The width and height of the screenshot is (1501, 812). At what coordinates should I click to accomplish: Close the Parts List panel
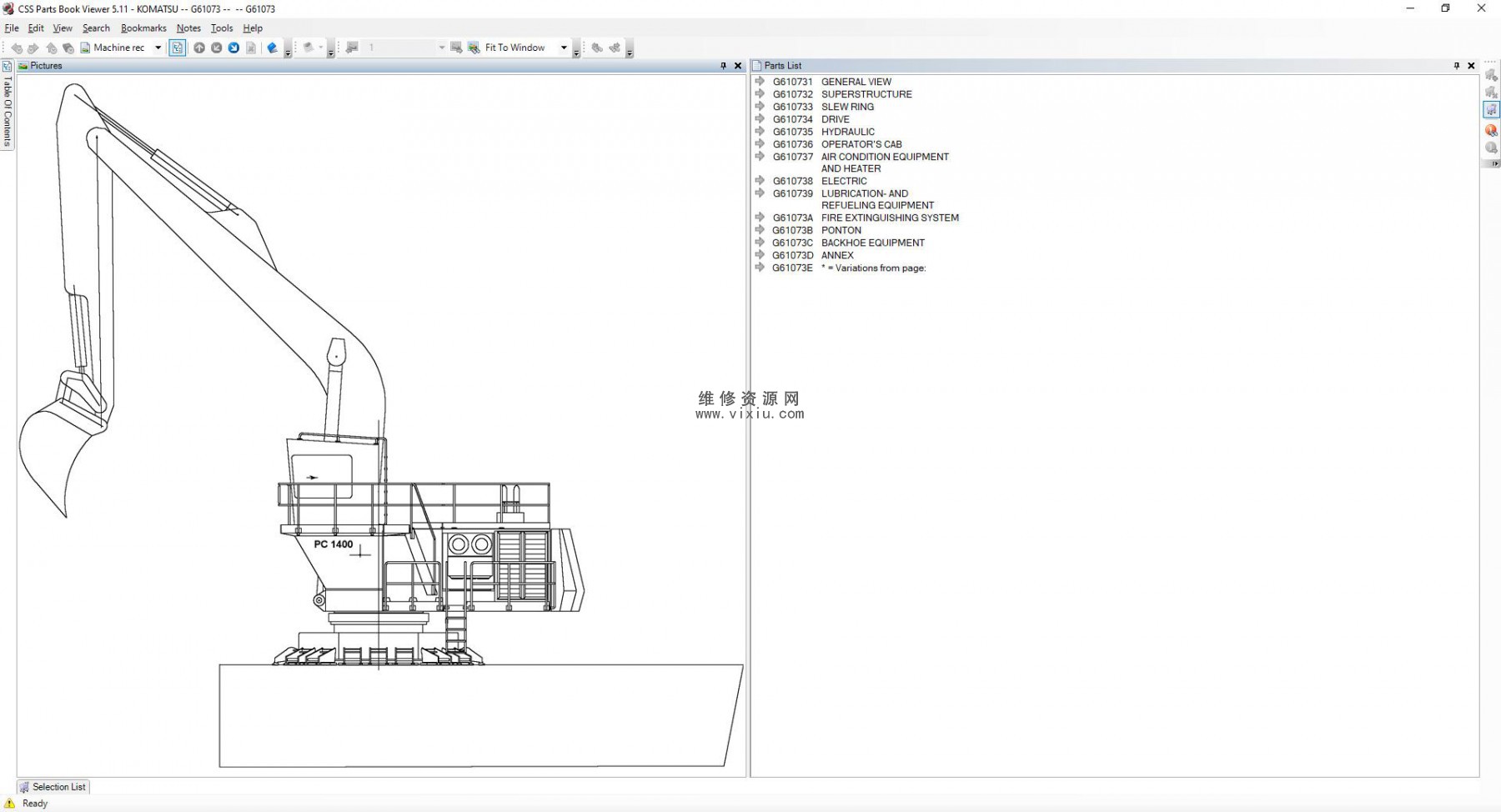pyautogui.click(x=1471, y=66)
